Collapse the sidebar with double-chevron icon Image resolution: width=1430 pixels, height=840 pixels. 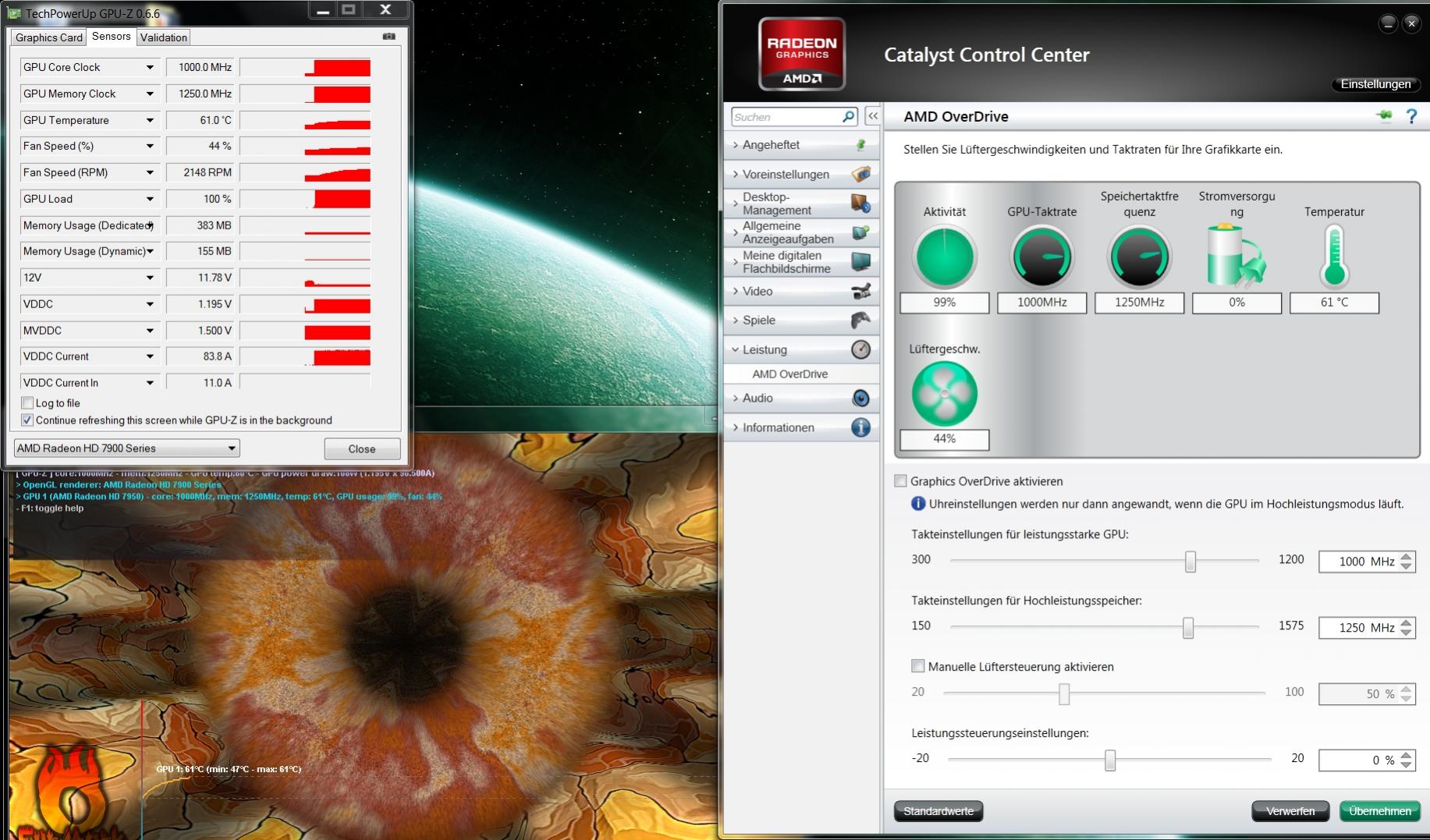(873, 116)
